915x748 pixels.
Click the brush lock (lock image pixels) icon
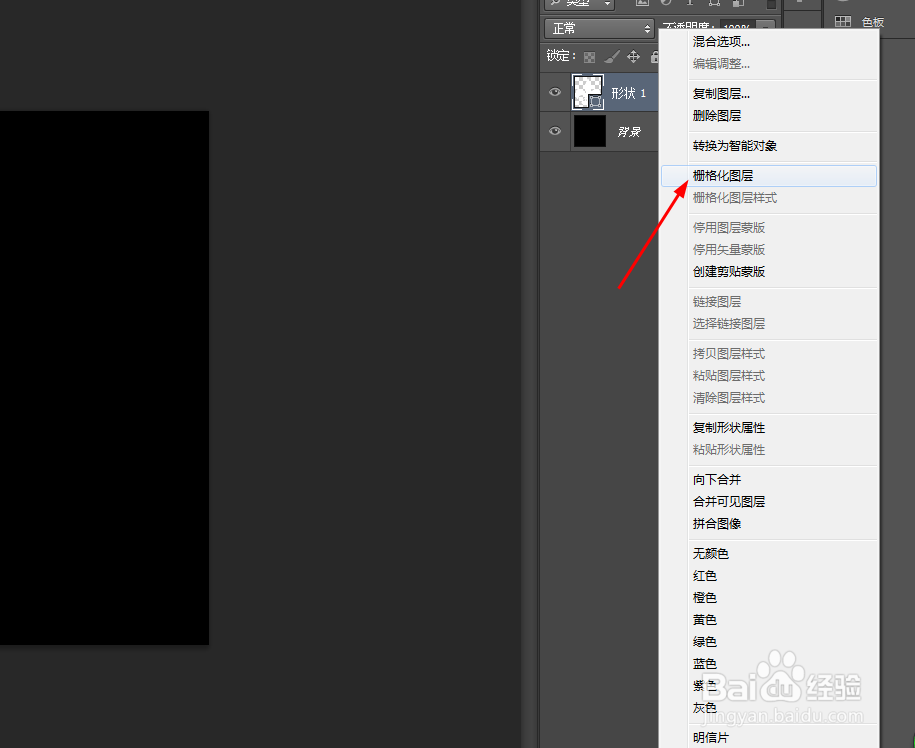click(613, 56)
